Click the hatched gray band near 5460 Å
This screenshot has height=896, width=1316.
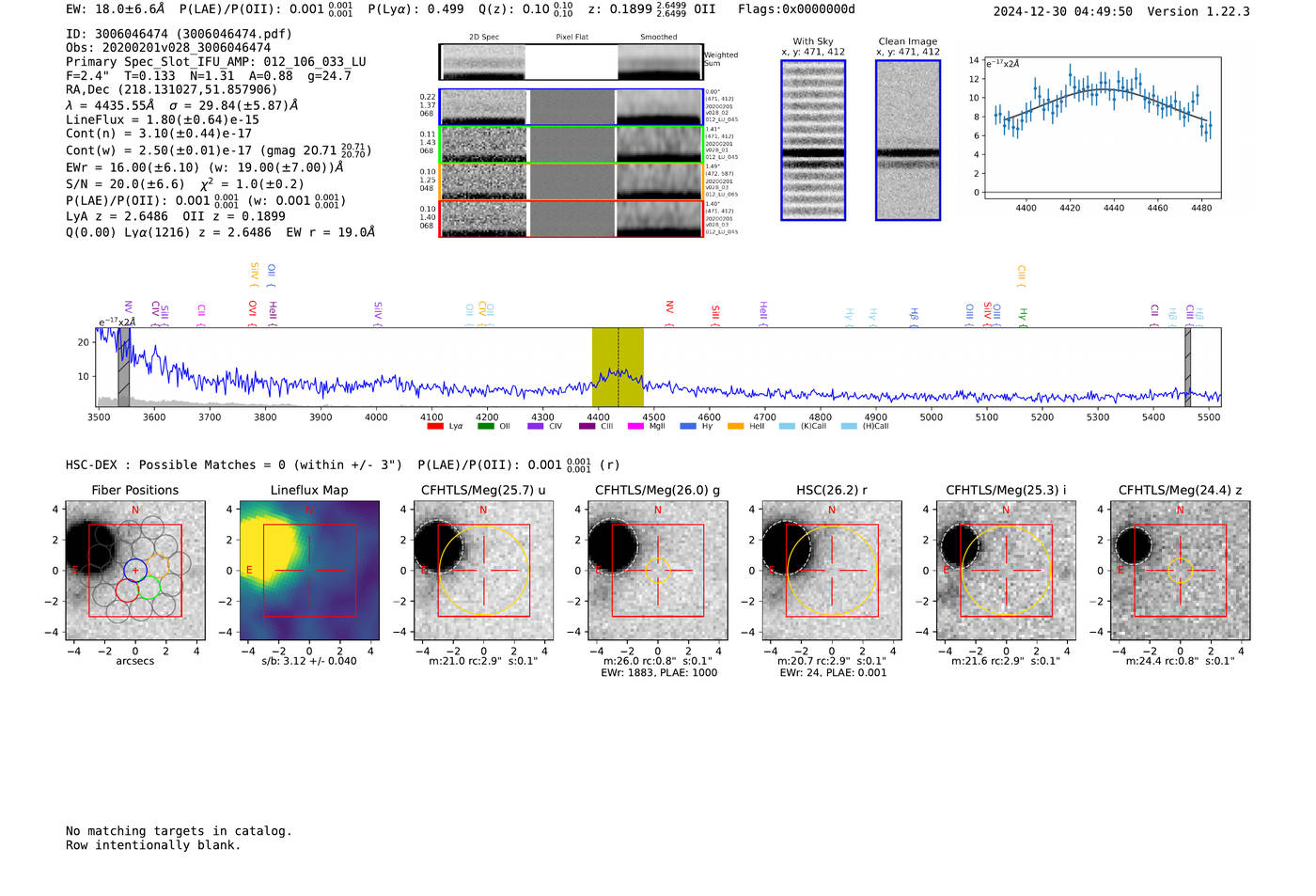(x=1188, y=368)
